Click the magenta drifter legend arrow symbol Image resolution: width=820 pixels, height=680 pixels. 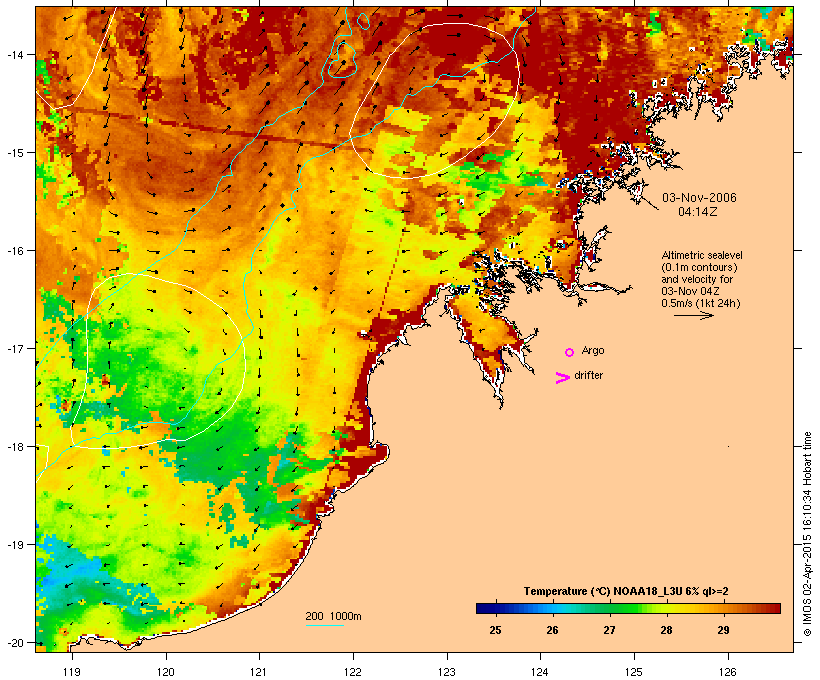tap(562, 378)
